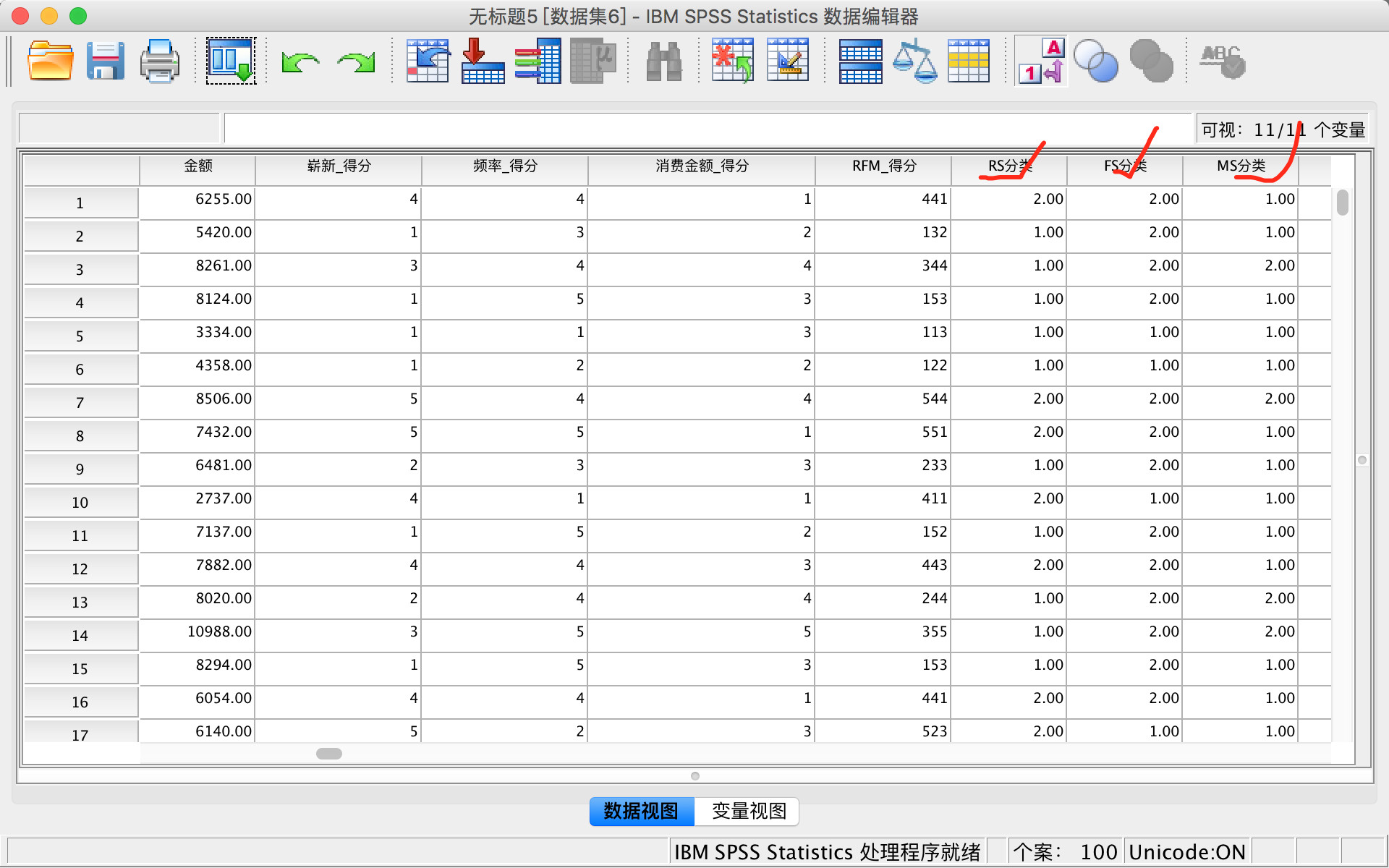Click the cell value editor field
The width and height of the screenshot is (1389, 868).
tap(706, 128)
